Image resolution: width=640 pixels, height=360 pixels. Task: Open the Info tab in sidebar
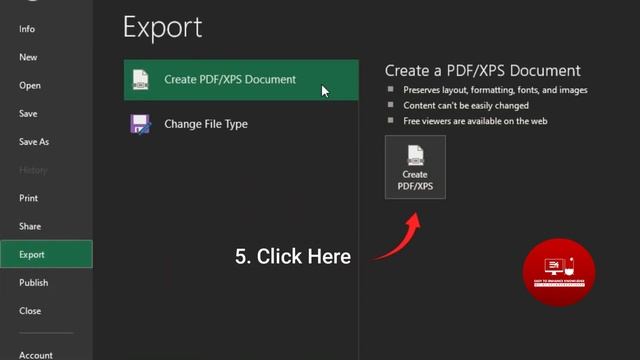click(27, 29)
